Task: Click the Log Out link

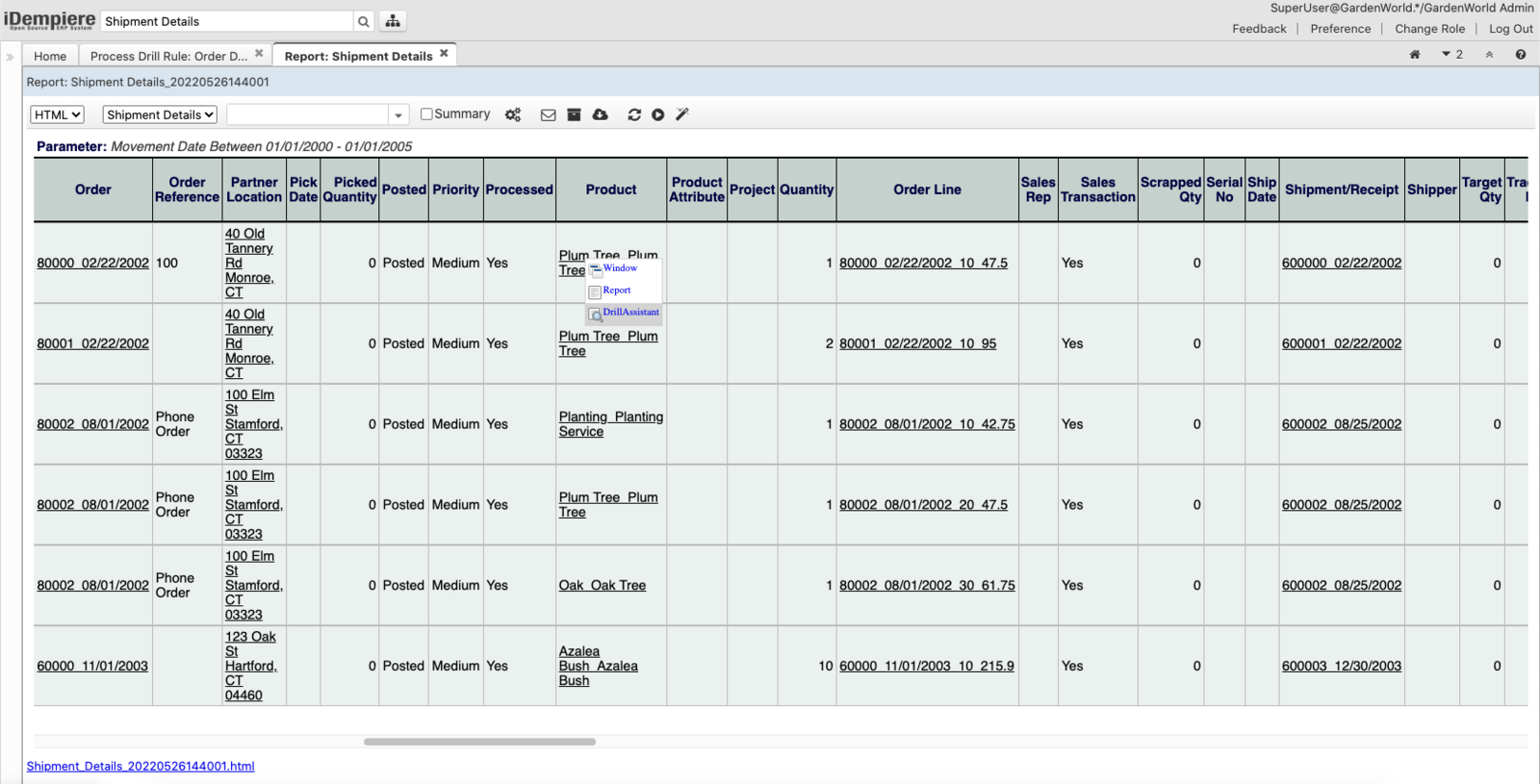Action: click(1510, 29)
